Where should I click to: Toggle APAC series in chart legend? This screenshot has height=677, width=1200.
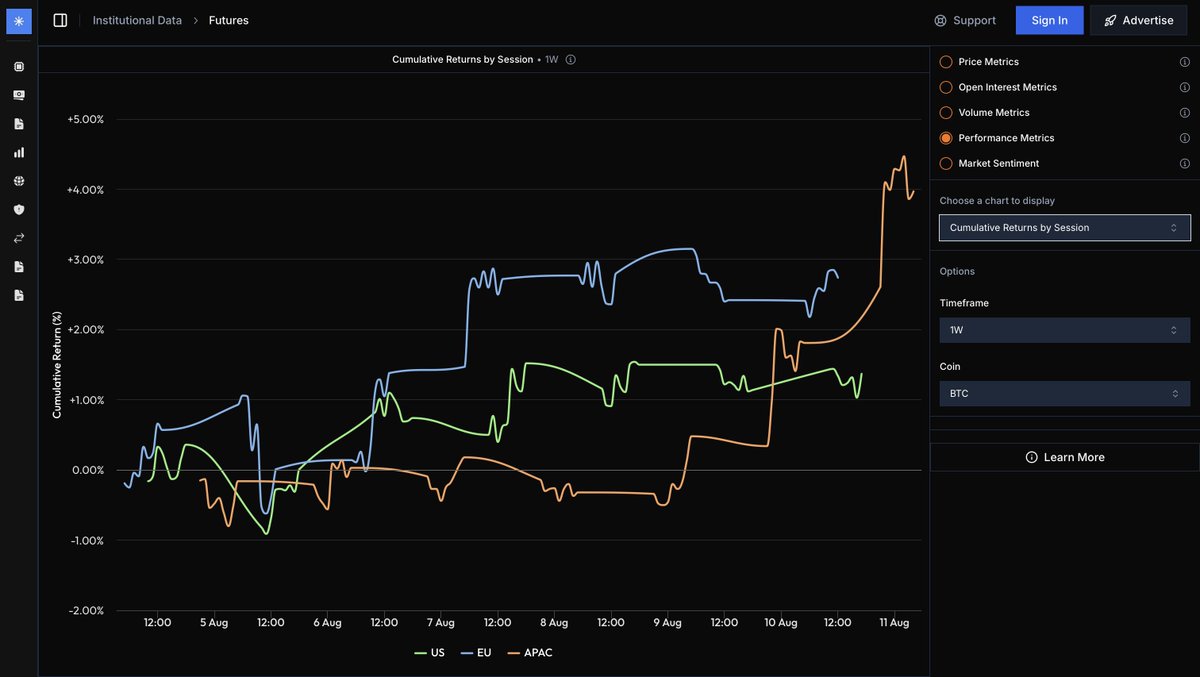pos(530,653)
